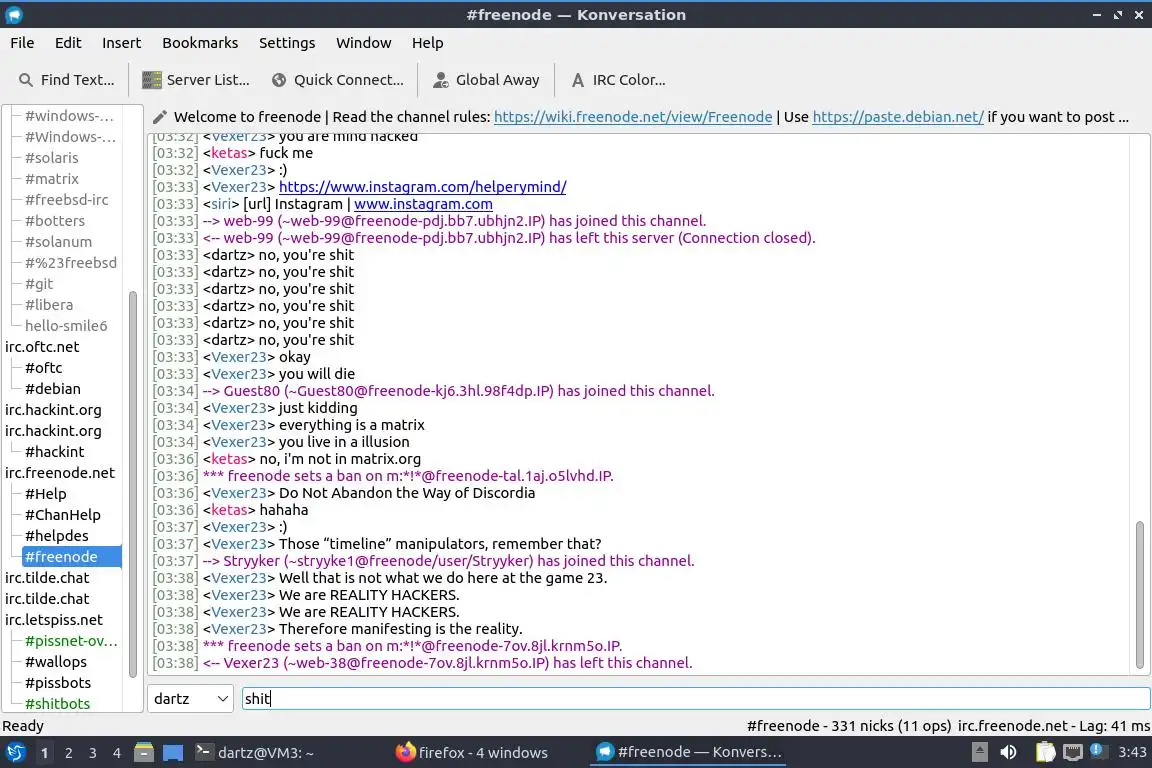Switch to firefox - 4 windows taskbar entry
This screenshot has height=768, width=1152.
coord(472,753)
